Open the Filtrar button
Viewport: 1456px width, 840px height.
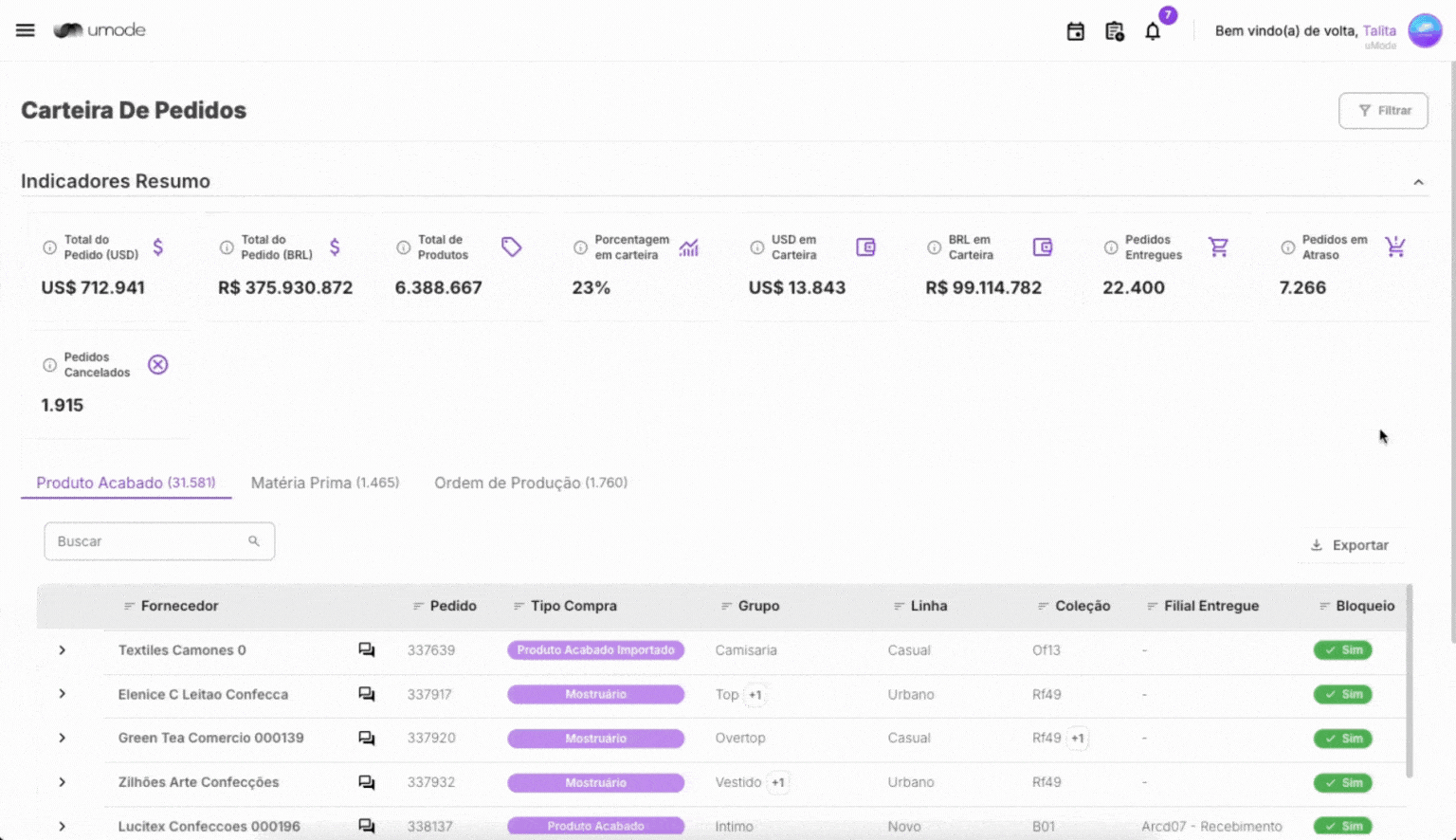(x=1383, y=111)
